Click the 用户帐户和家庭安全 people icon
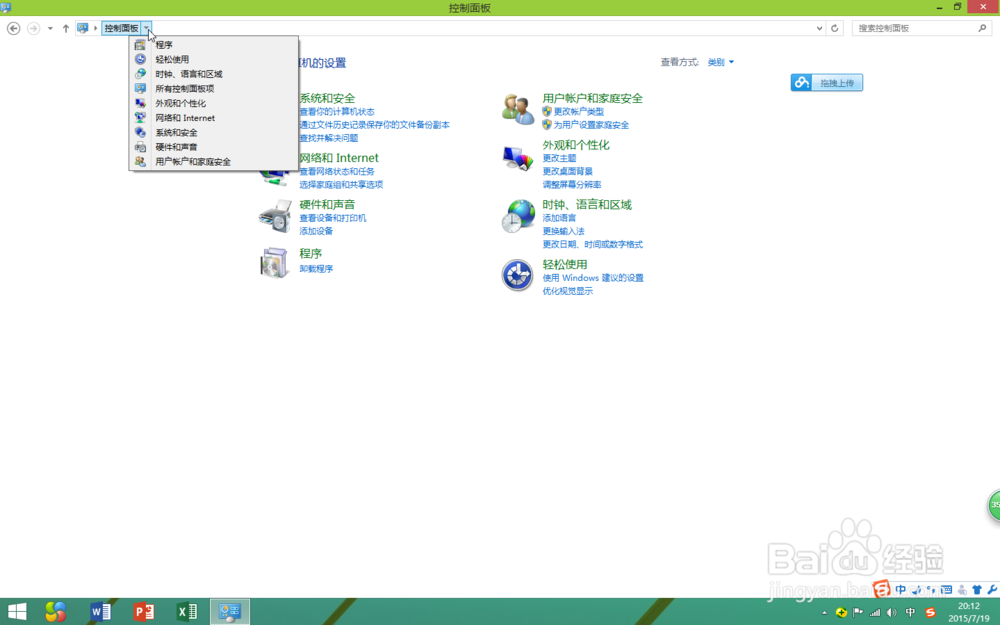Screen dimensions: 1000x625 (x=516, y=110)
